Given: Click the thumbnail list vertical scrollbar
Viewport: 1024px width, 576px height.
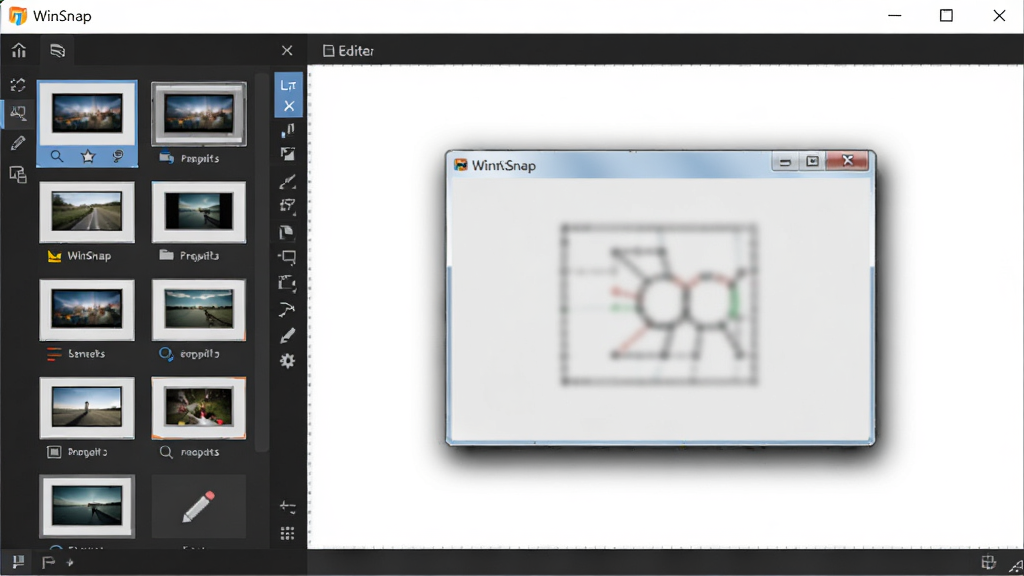Looking at the screenshot, I should pos(262,261).
